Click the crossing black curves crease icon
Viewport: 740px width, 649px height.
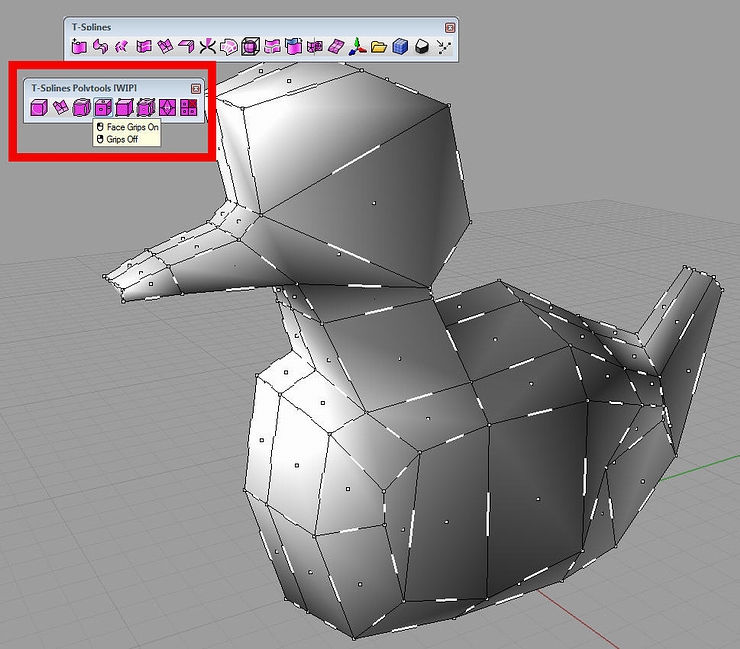[207, 47]
